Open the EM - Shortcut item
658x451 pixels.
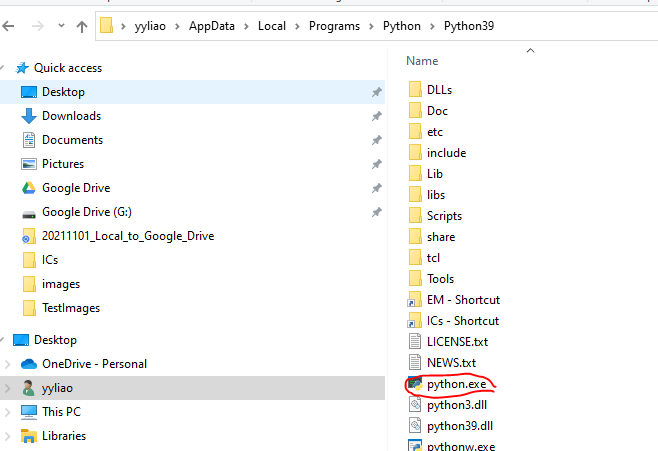pos(462,299)
